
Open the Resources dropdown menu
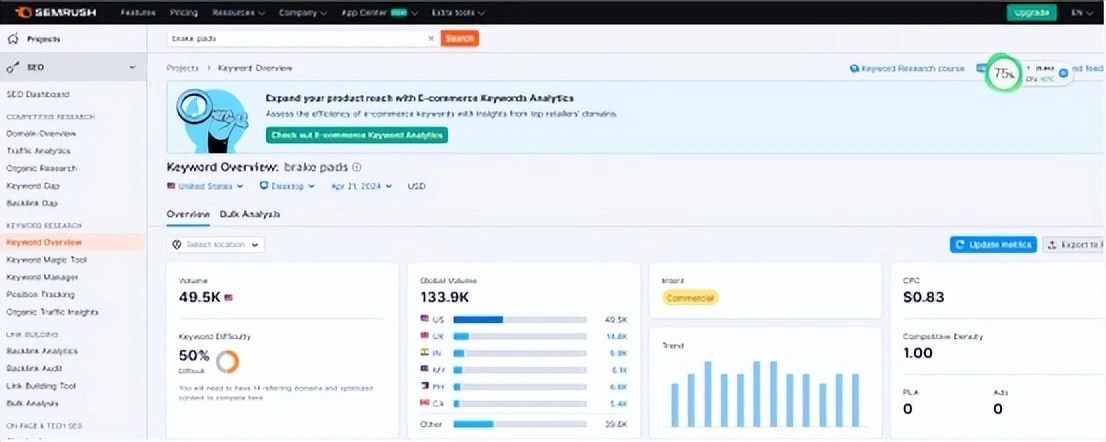coord(238,13)
